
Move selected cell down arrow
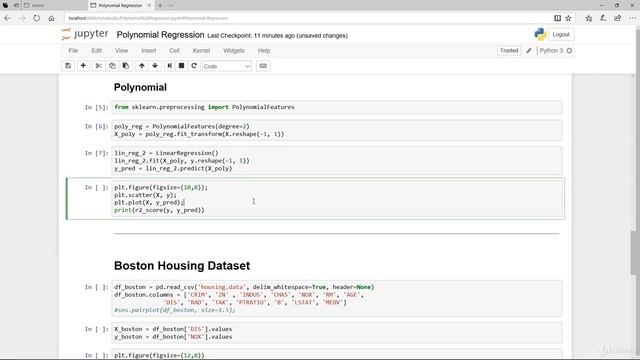click(x=155, y=66)
